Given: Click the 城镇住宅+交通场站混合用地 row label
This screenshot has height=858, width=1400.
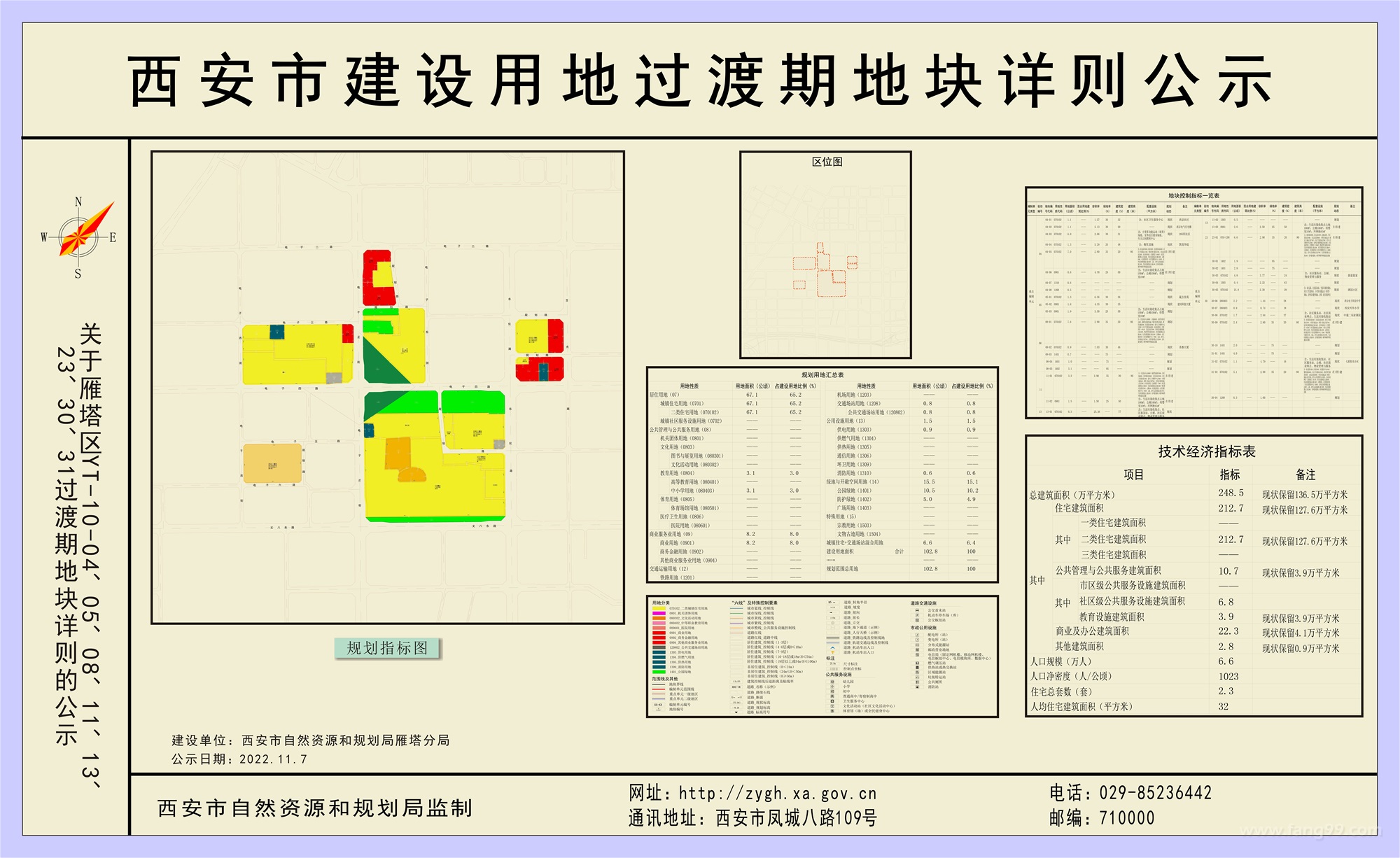Looking at the screenshot, I should 855,542.
